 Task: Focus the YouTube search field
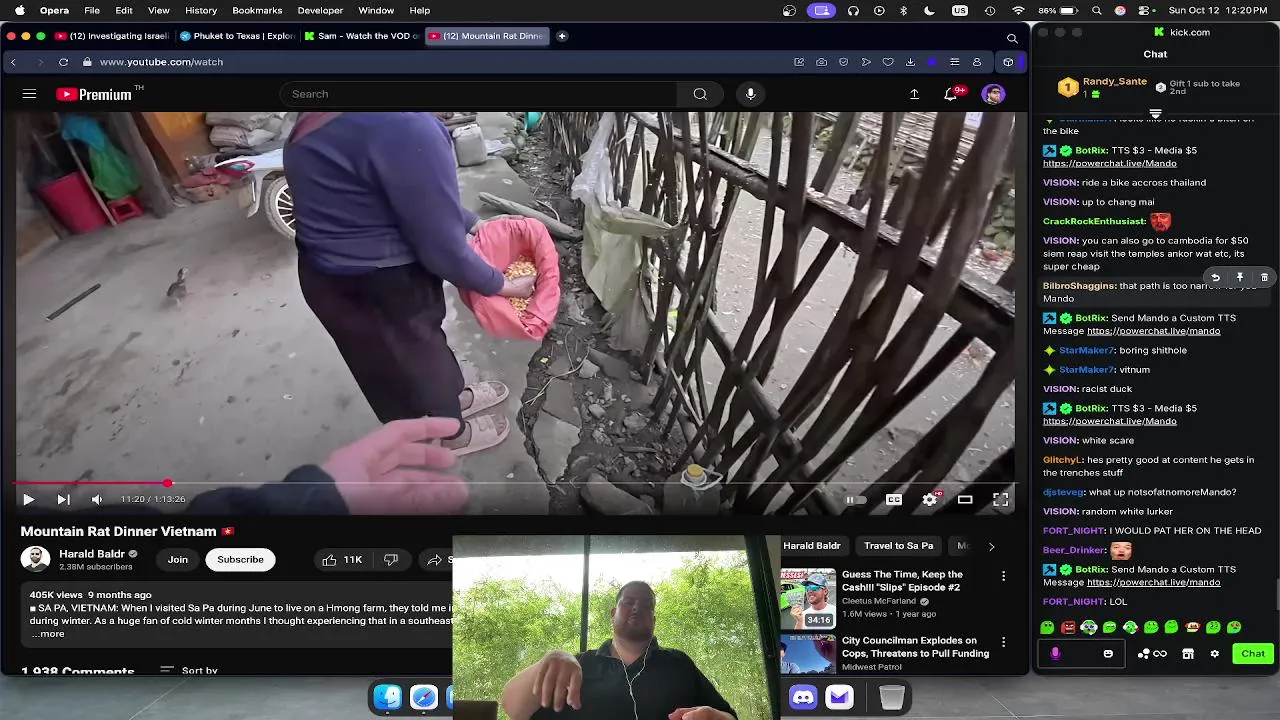coord(480,94)
